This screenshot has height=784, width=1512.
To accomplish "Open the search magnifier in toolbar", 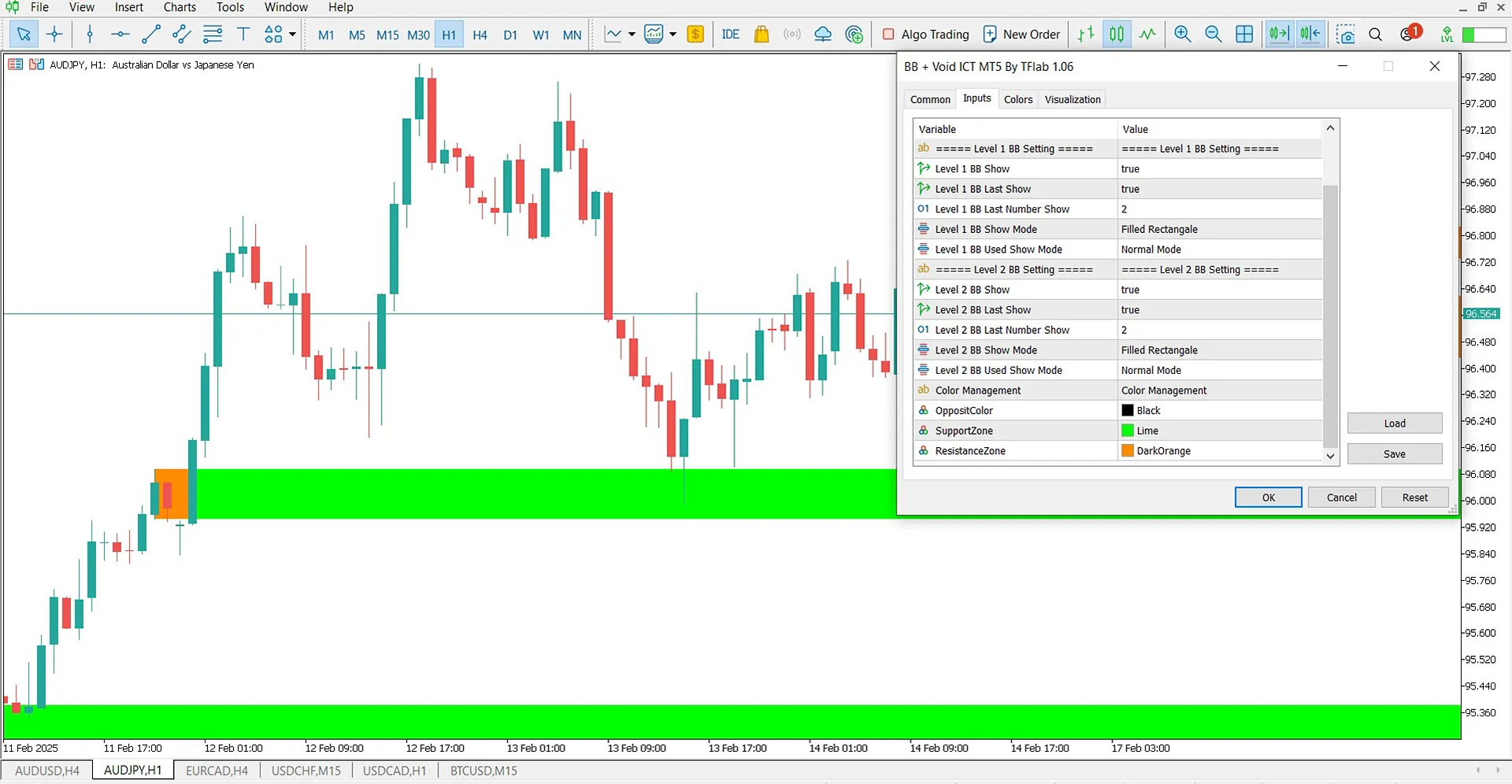I will [x=1375, y=35].
